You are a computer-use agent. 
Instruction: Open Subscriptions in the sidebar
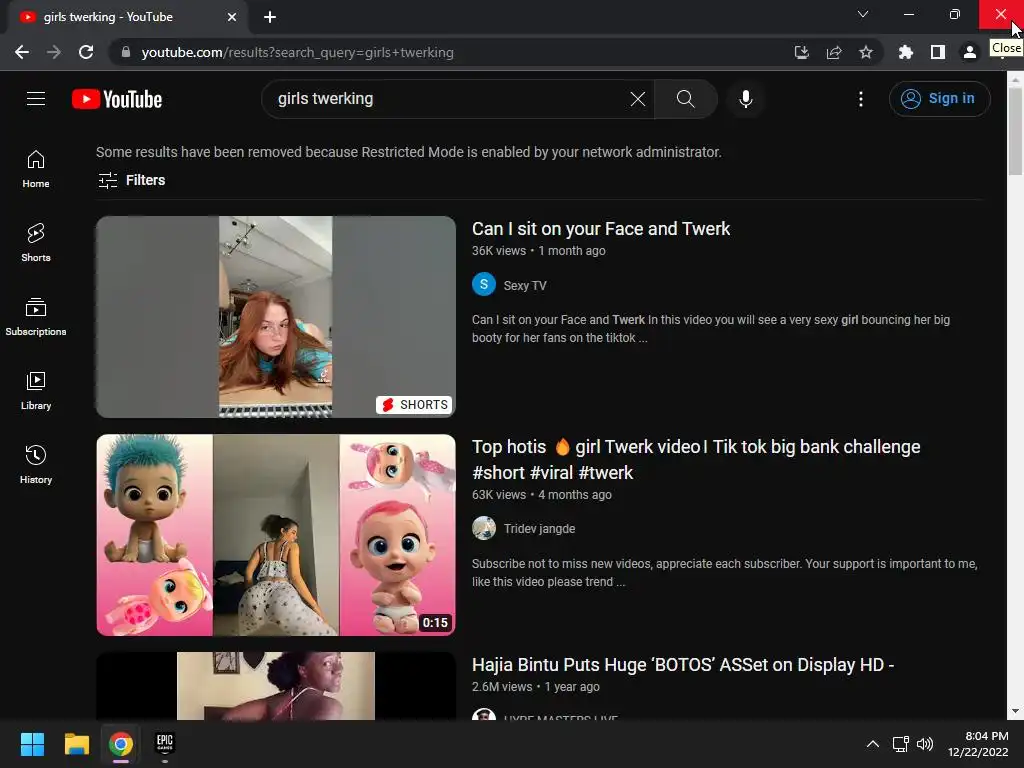pos(36,316)
